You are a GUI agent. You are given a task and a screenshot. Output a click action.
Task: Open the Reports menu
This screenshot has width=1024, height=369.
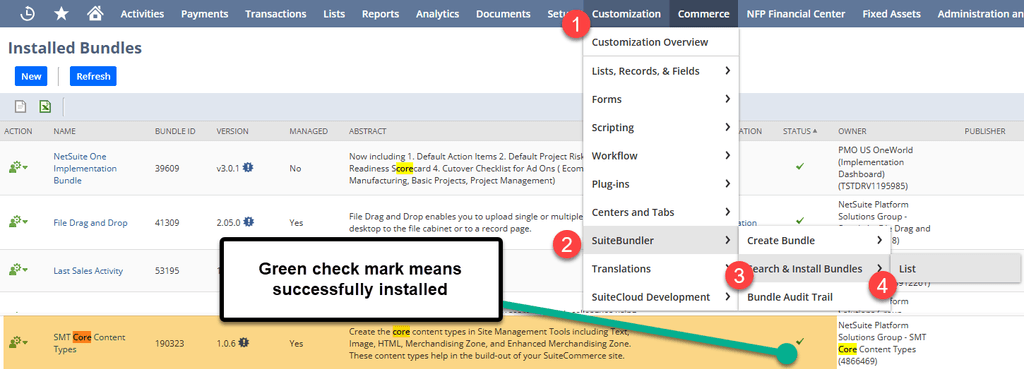point(380,13)
